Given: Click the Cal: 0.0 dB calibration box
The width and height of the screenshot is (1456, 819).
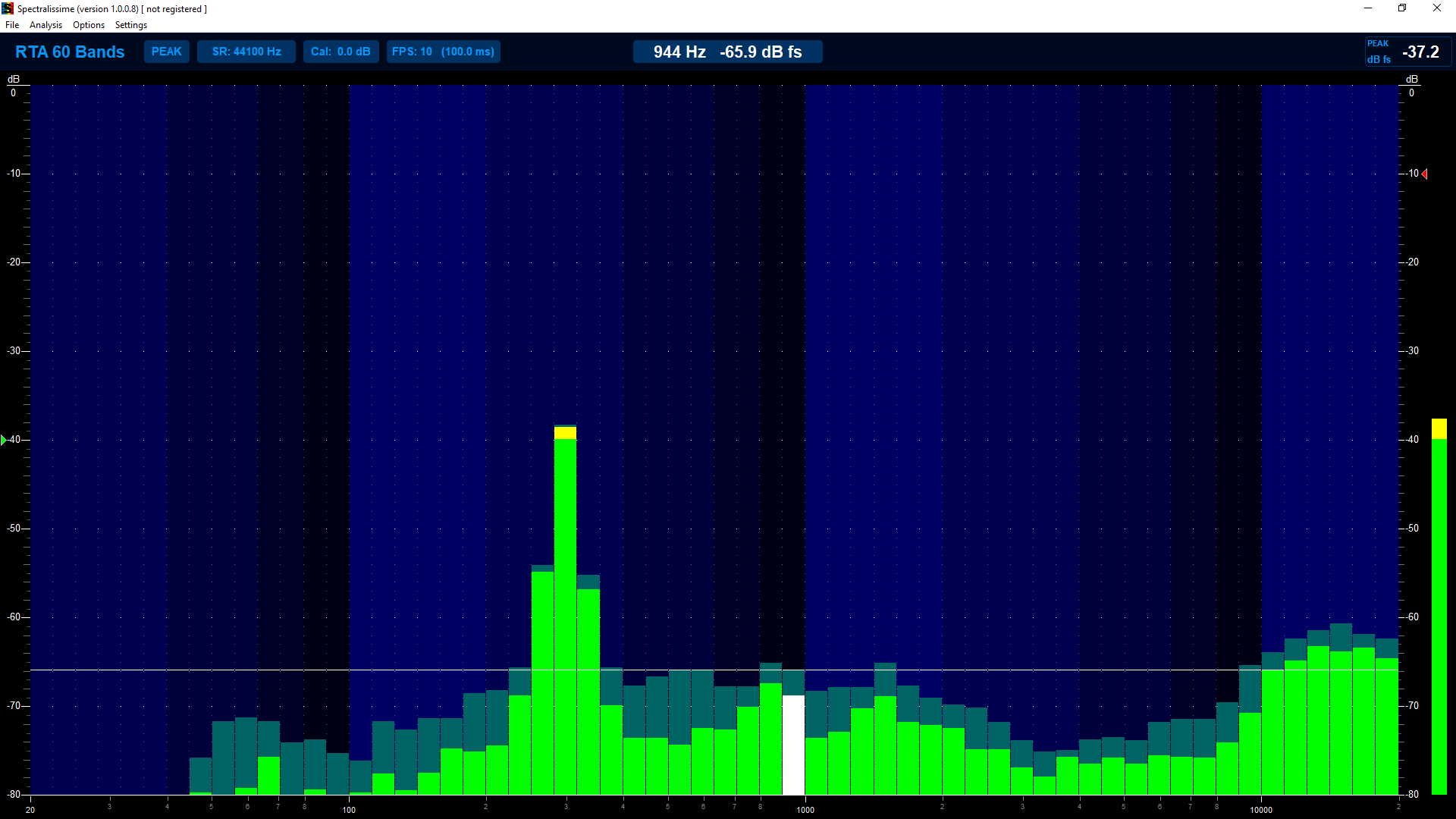Looking at the screenshot, I should pos(340,52).
